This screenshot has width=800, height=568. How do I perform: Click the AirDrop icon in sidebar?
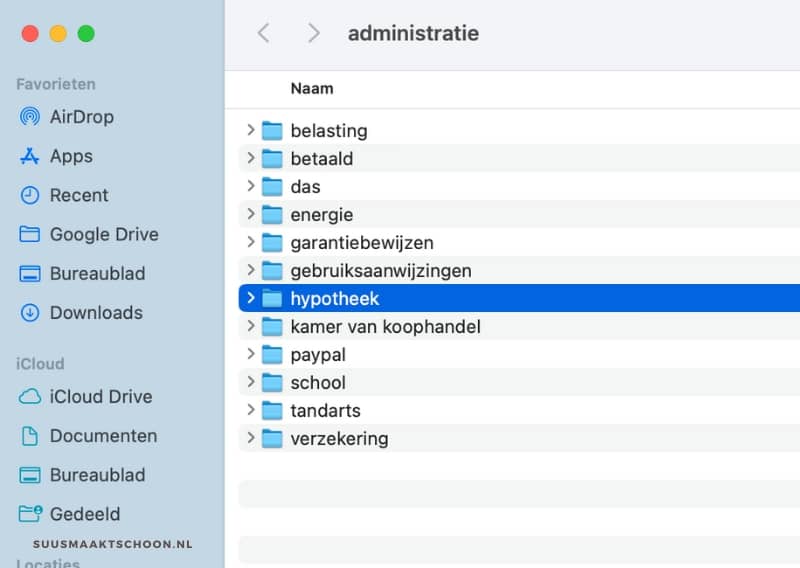tap(30, 117)
